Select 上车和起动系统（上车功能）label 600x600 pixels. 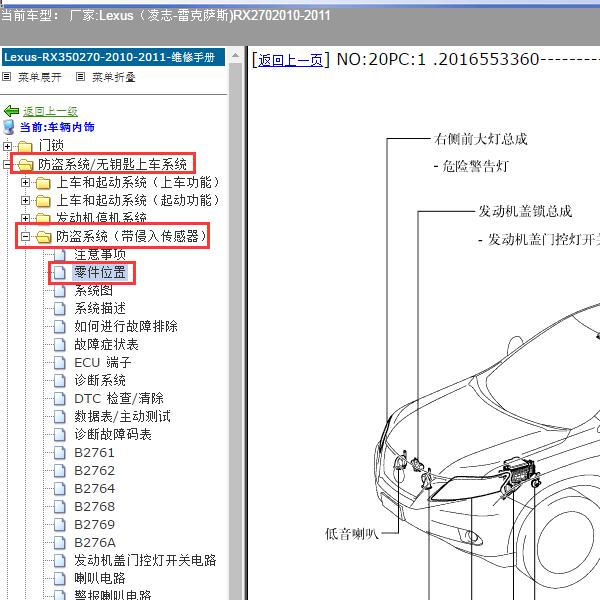coord(138,182)
